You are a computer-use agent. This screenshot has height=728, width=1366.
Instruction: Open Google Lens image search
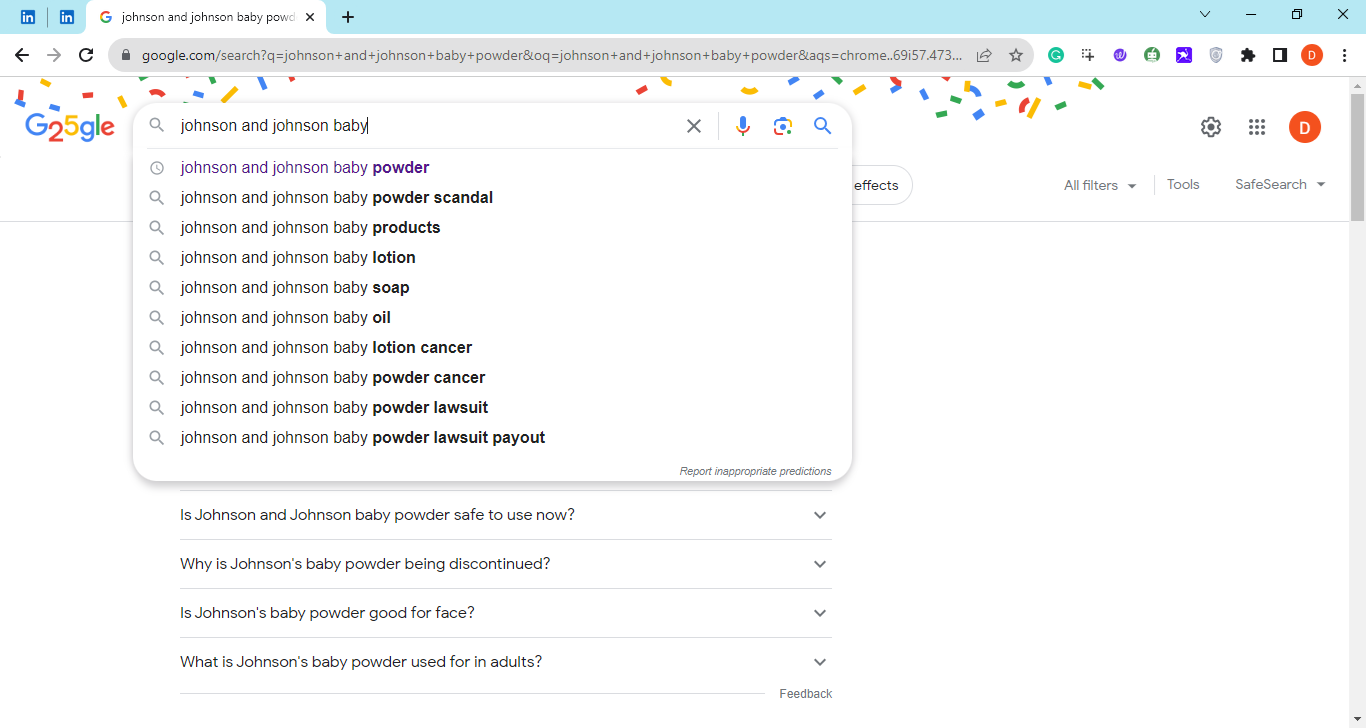point(782,126)
